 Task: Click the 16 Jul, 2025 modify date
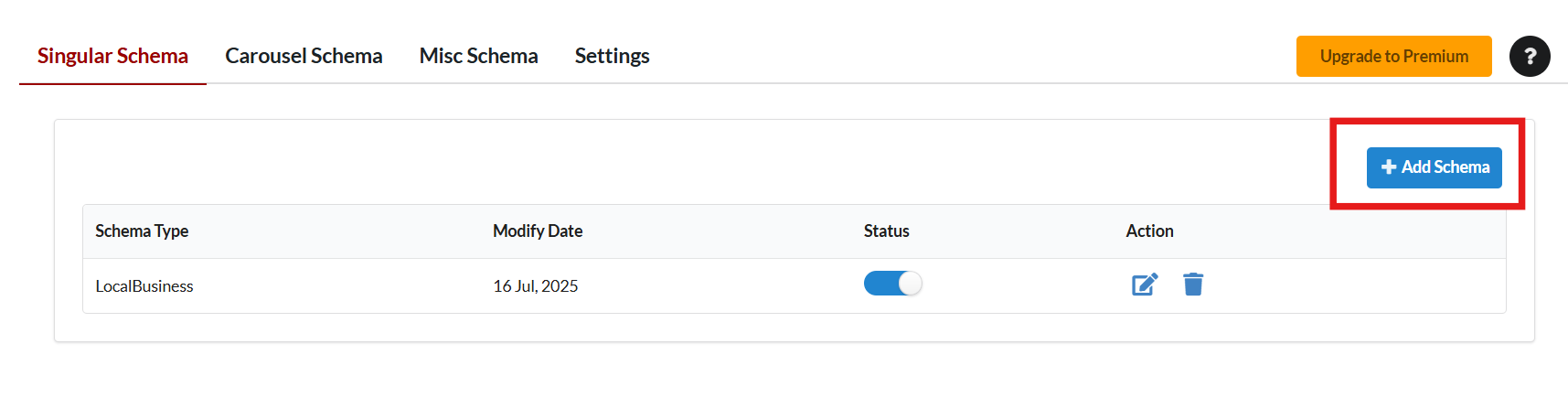(536, 286)
